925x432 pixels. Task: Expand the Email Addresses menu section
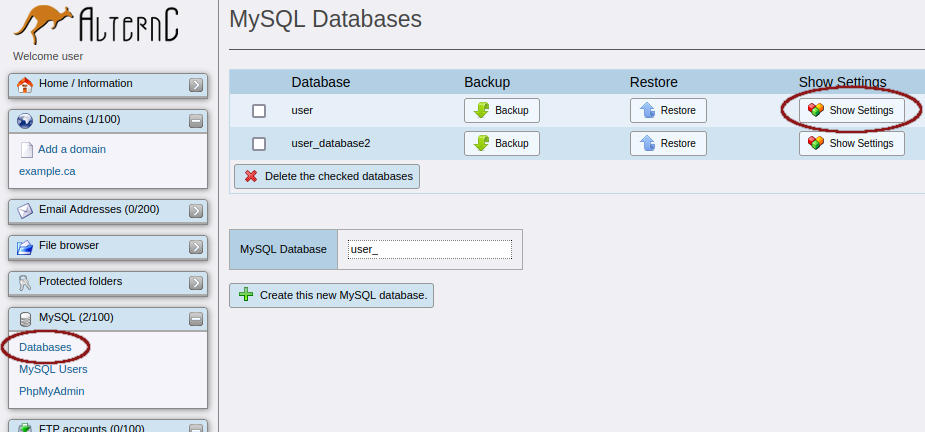[196, 211]
